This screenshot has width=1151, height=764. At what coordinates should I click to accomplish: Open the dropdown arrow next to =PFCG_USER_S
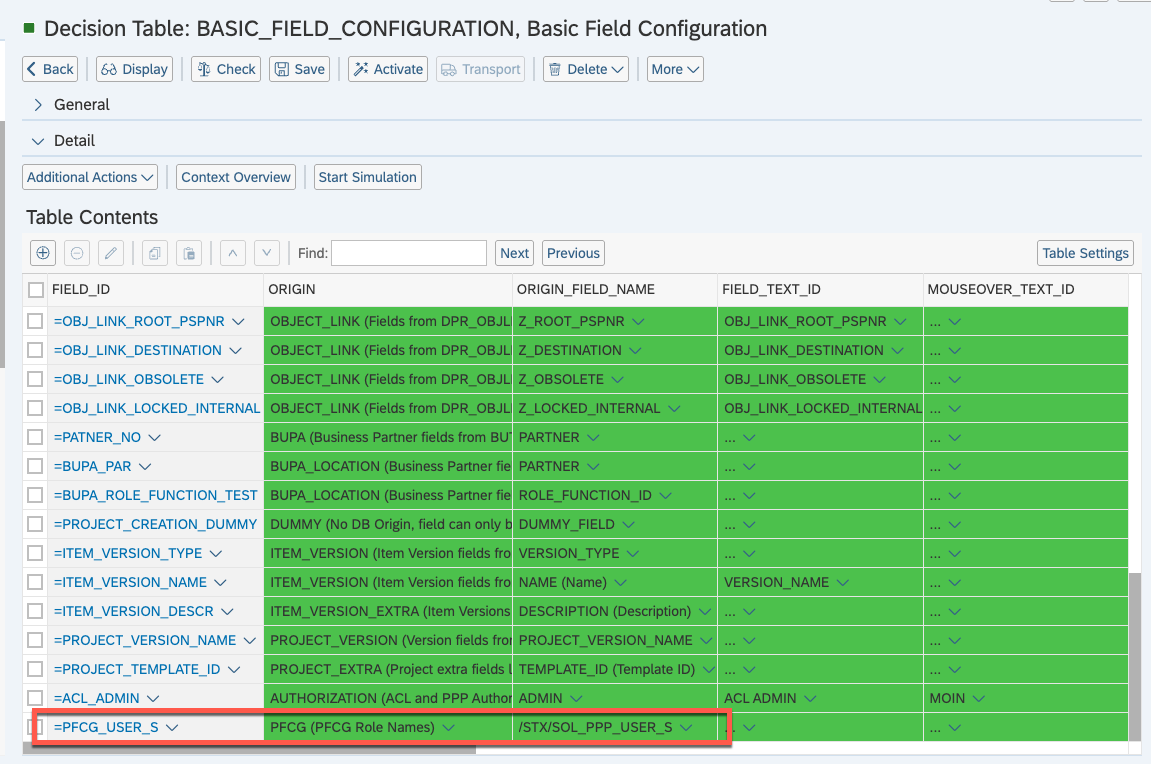click(172, 728)
